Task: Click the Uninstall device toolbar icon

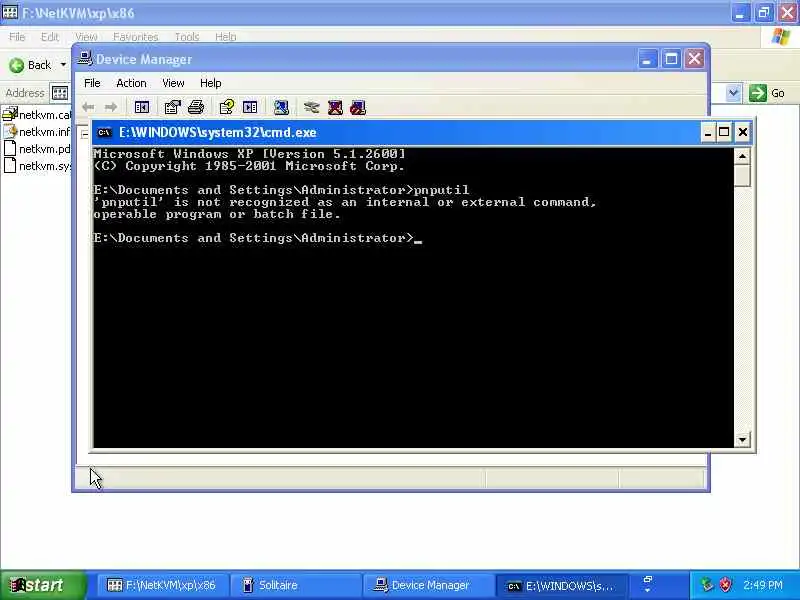Action: (x=335, y=107)
